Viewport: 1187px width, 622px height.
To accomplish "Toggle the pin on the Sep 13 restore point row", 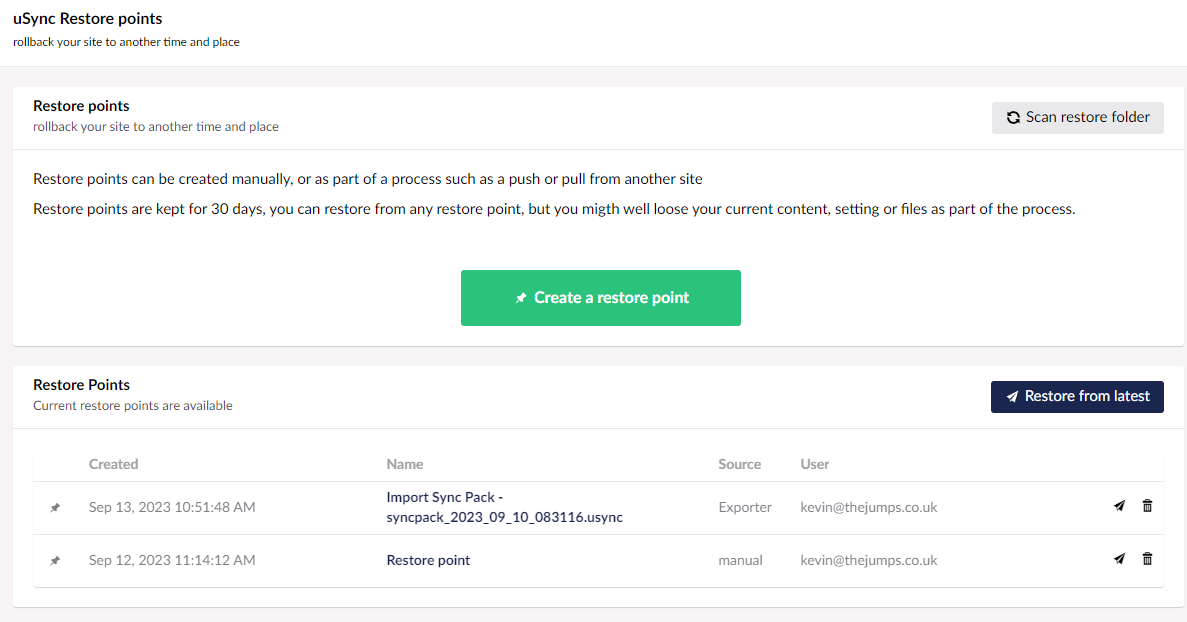I will pos(56,507).
